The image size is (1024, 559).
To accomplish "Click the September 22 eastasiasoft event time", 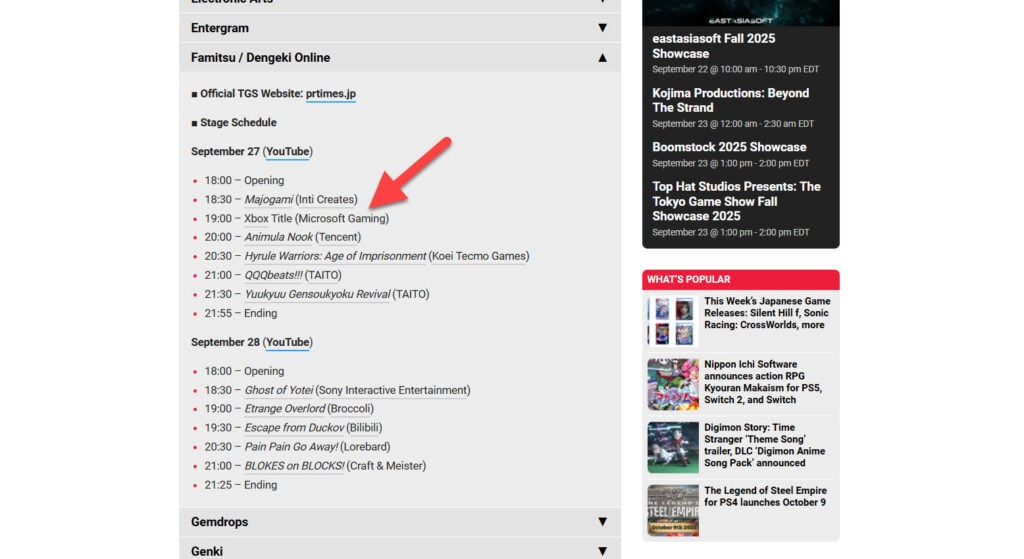I will (735, 69).
